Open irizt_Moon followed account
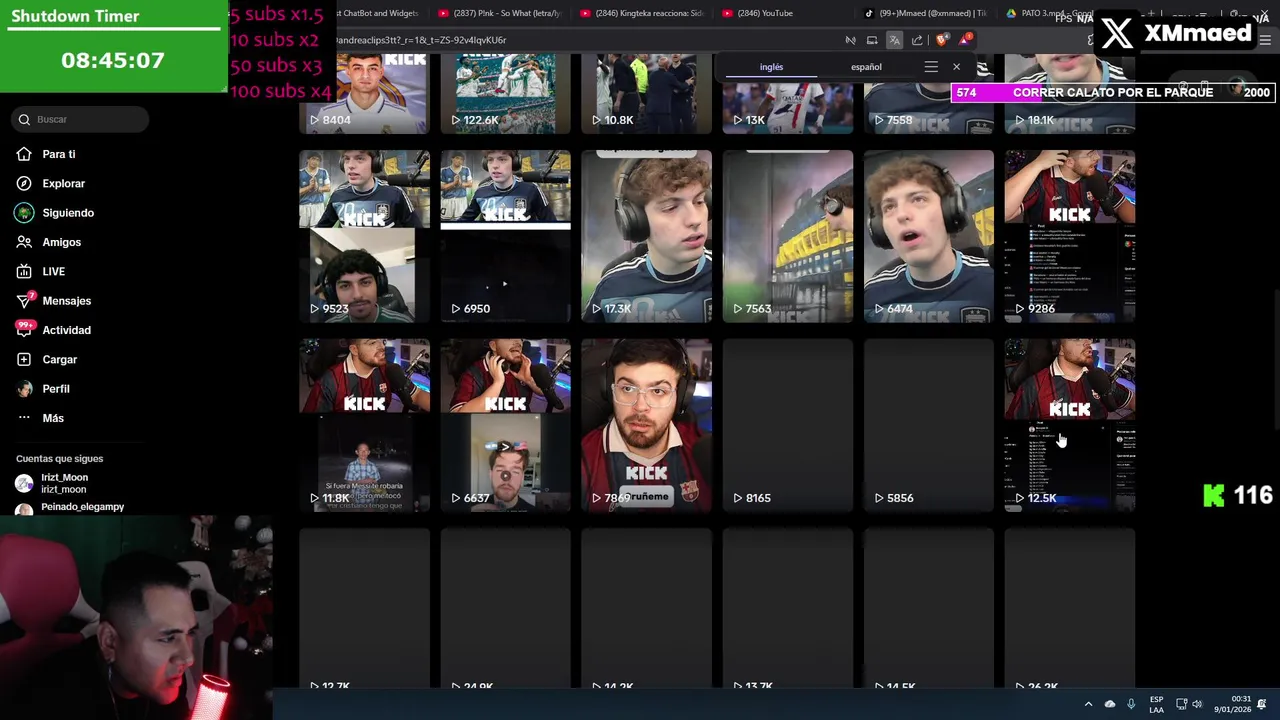 point(64,483)
